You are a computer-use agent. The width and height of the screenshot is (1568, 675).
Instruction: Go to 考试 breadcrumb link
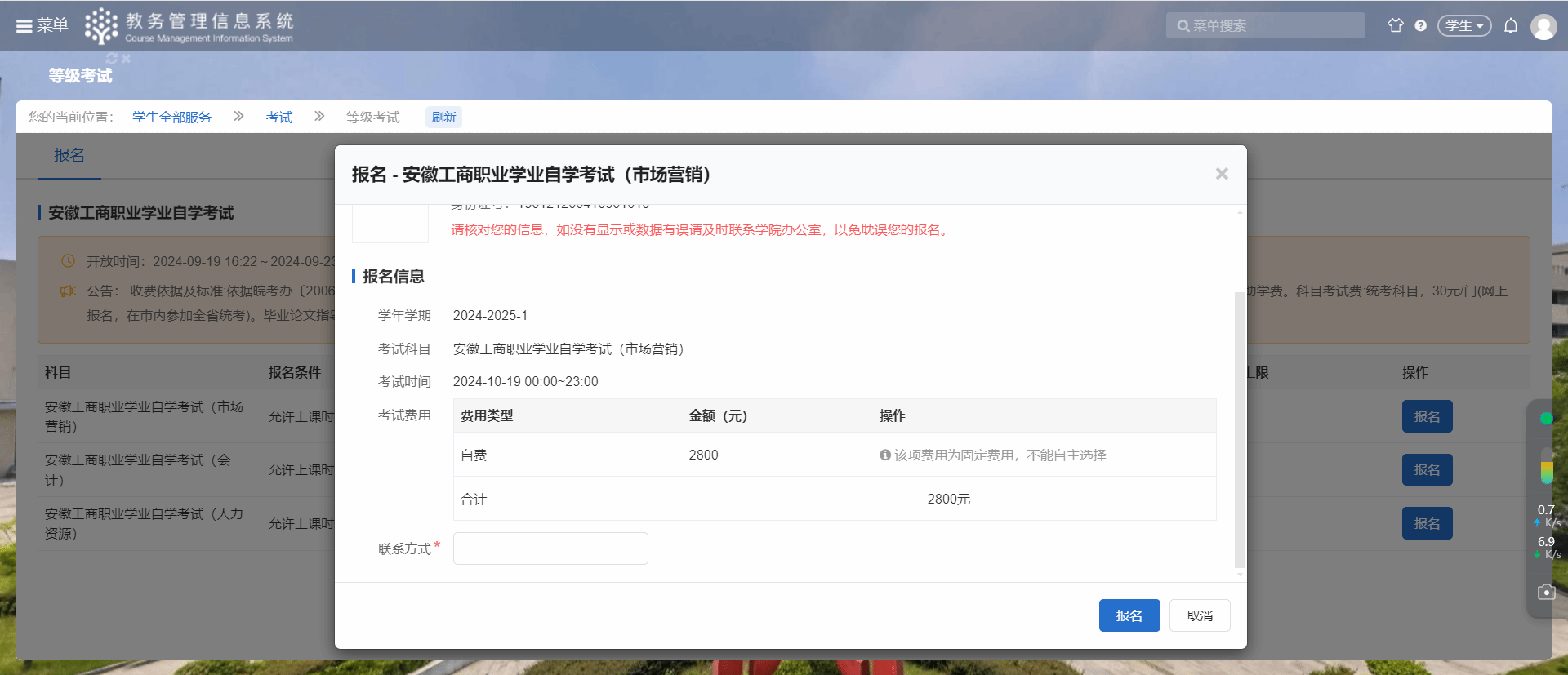click(x=278, y=118)
